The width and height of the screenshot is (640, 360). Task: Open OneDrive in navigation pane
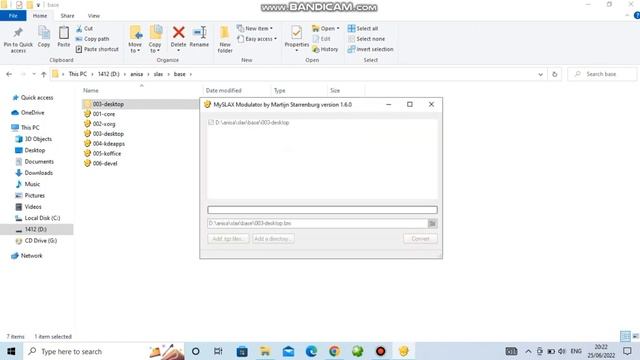(32, 113)
